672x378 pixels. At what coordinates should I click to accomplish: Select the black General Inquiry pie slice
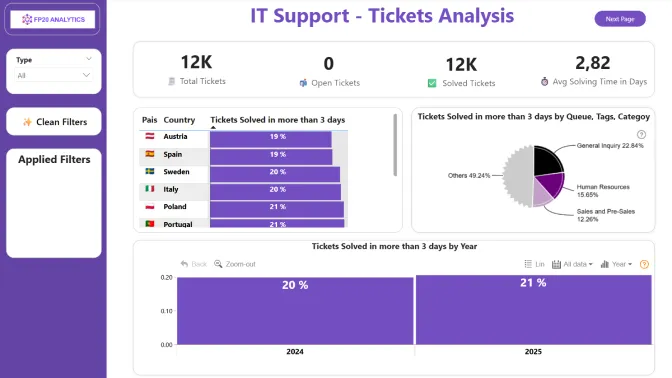(x=547, y=161)
